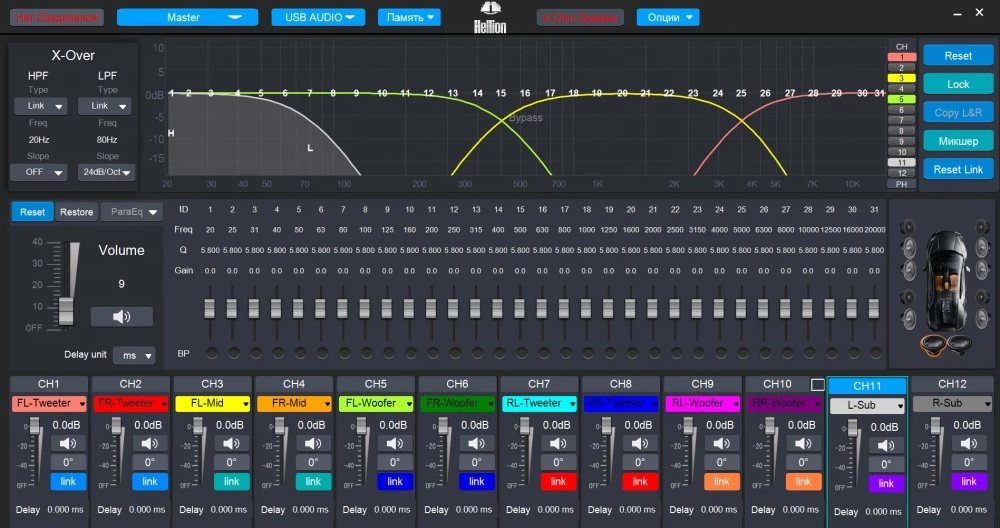This screenshot has height=528, width=1000.
Task: Open the Master dropdown
Action: (x=188, y=17)
